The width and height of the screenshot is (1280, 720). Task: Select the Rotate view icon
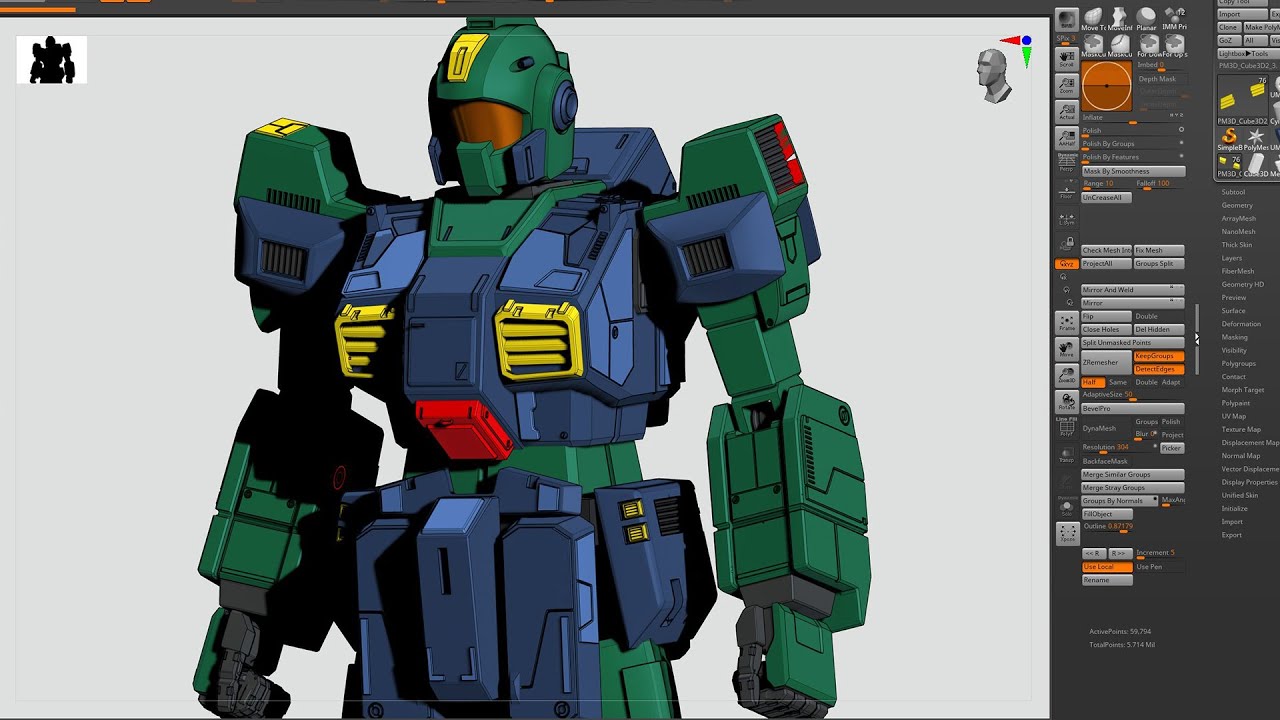1067,402
